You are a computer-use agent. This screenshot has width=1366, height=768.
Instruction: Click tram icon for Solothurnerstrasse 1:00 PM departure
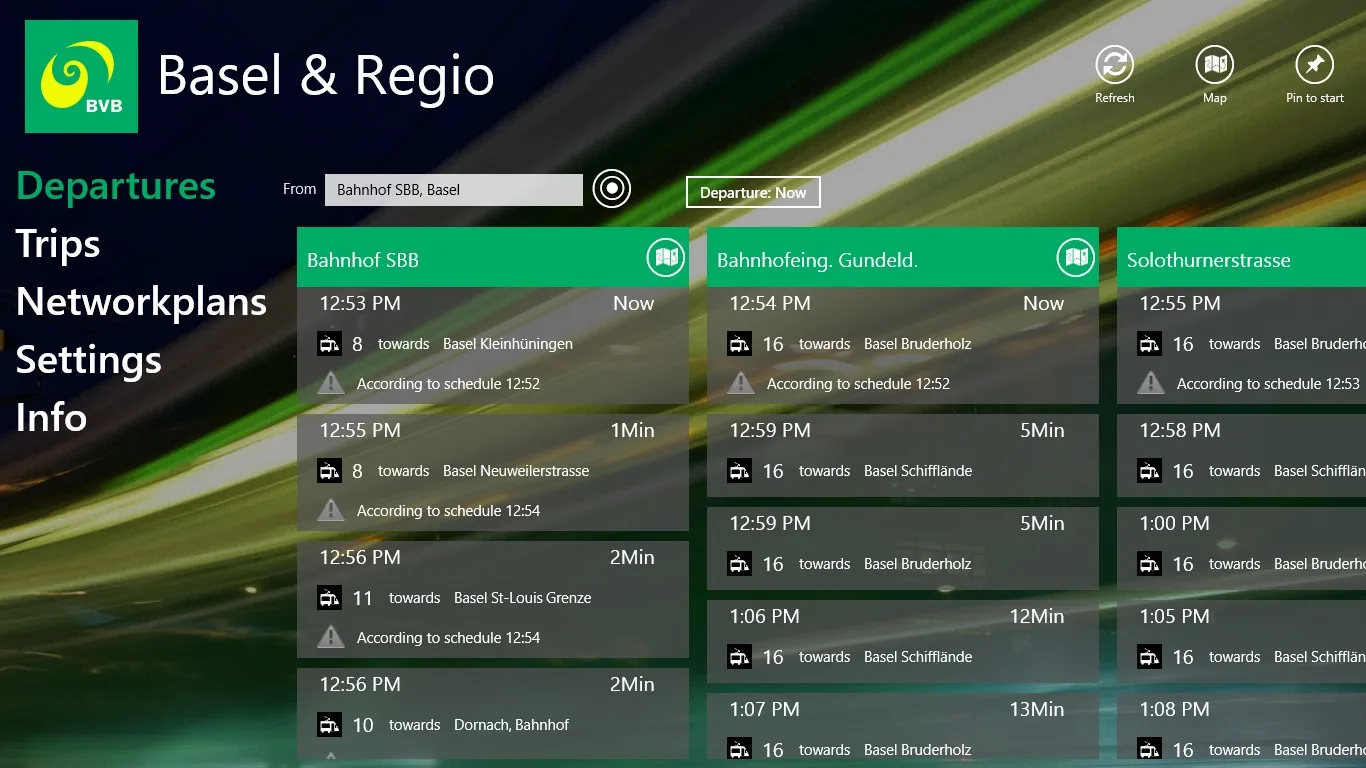tap(1149, 564)
